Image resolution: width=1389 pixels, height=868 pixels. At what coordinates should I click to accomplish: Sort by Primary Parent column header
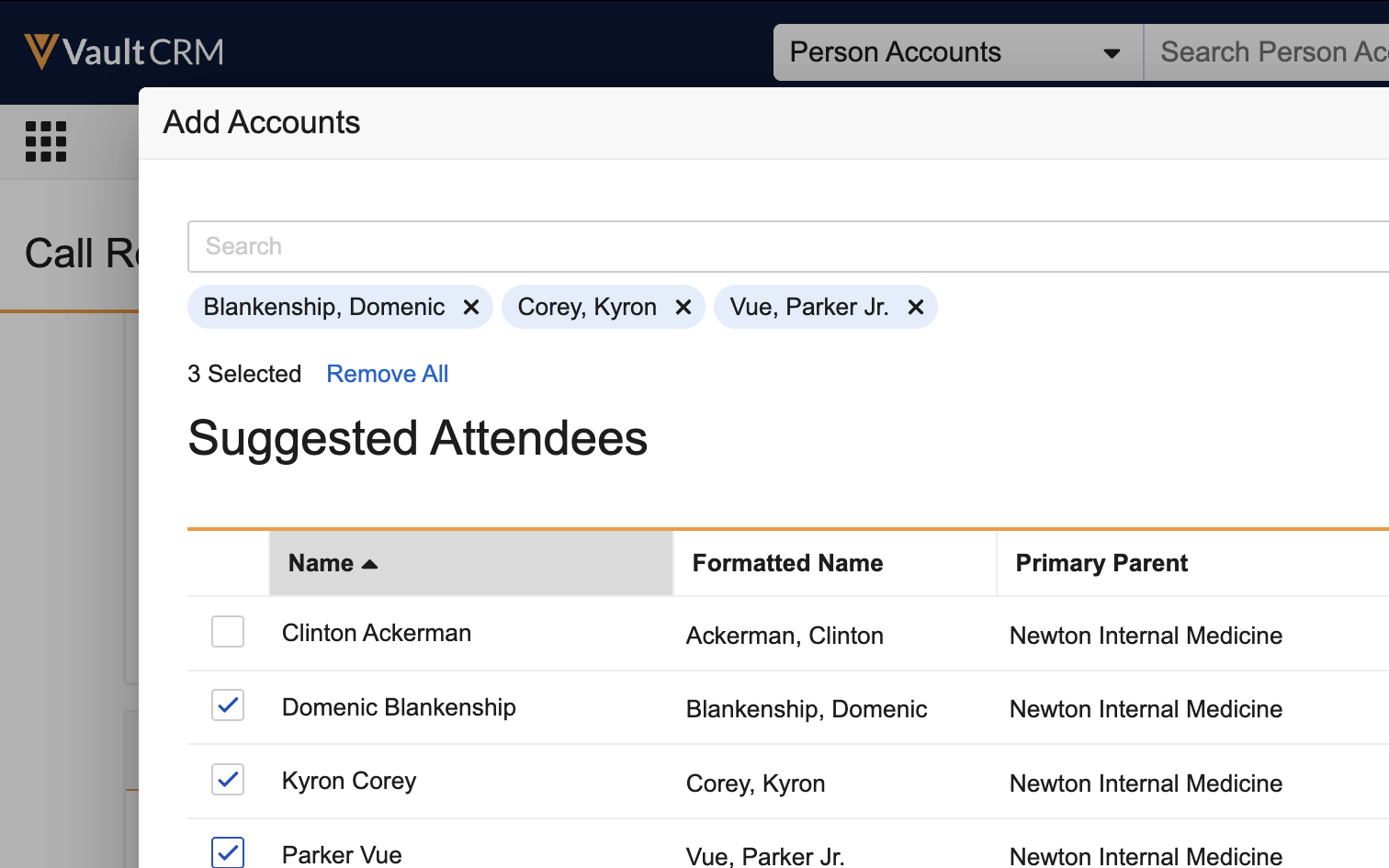[x=1101, y=563]
